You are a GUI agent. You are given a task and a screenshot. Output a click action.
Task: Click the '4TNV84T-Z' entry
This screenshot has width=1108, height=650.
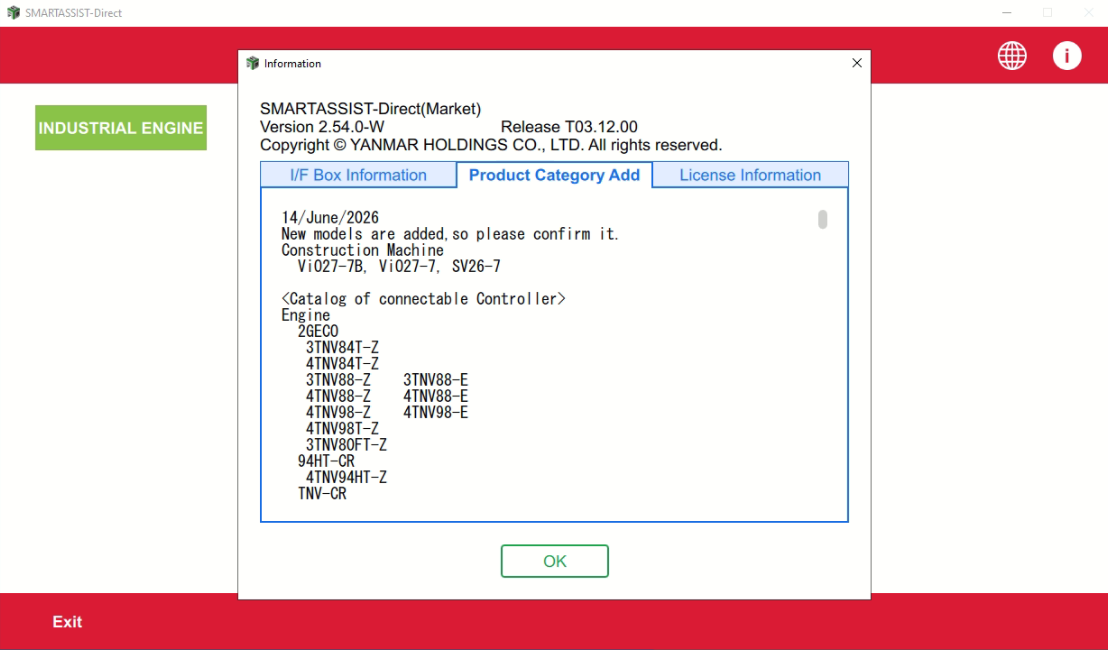tap(342, 364)
